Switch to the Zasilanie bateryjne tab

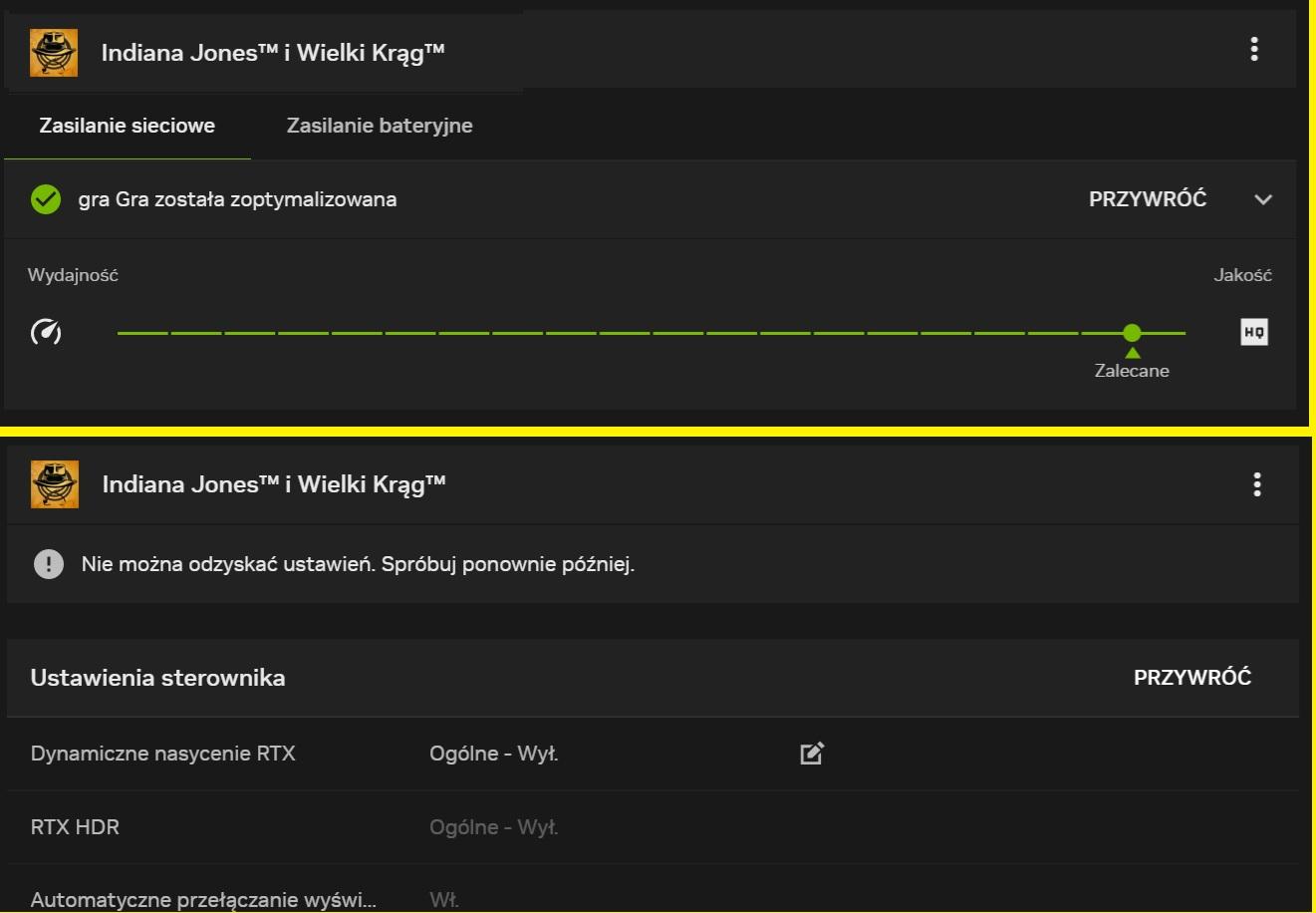coord(380,126)
